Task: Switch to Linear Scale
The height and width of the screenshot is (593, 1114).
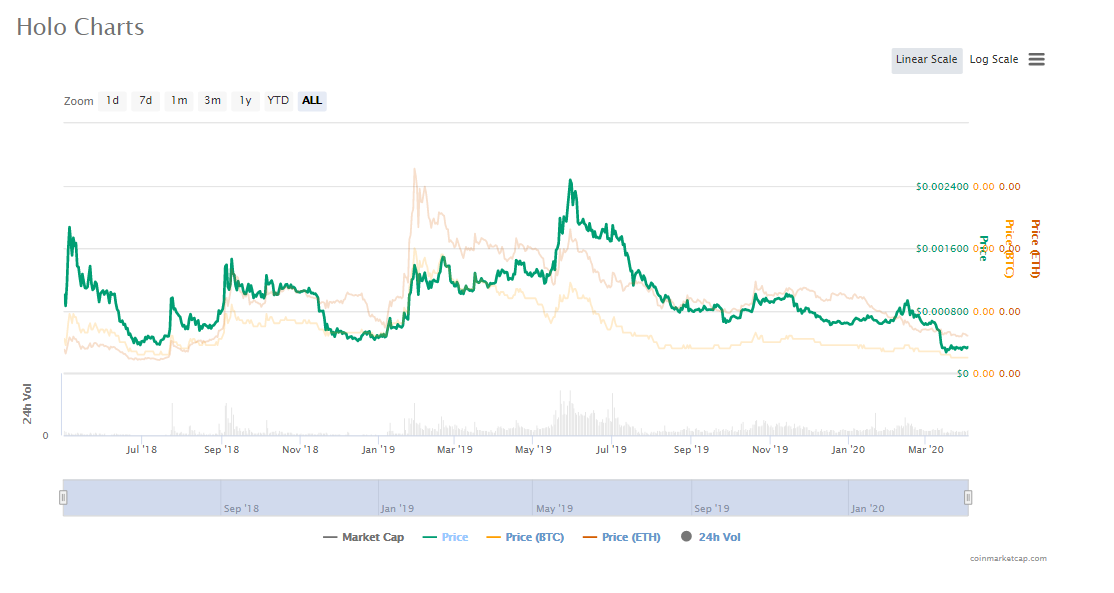Action: 926,60
